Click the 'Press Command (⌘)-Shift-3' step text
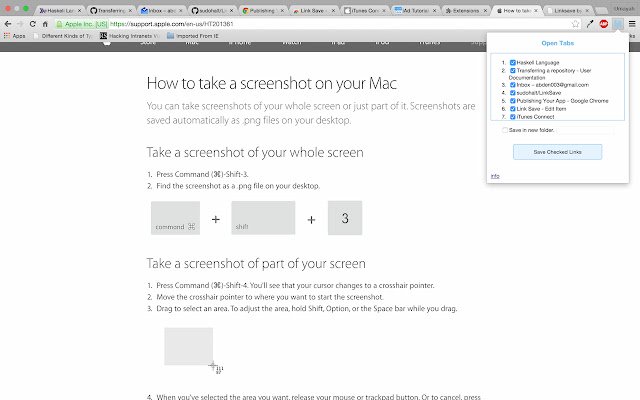 pos(202,174)
